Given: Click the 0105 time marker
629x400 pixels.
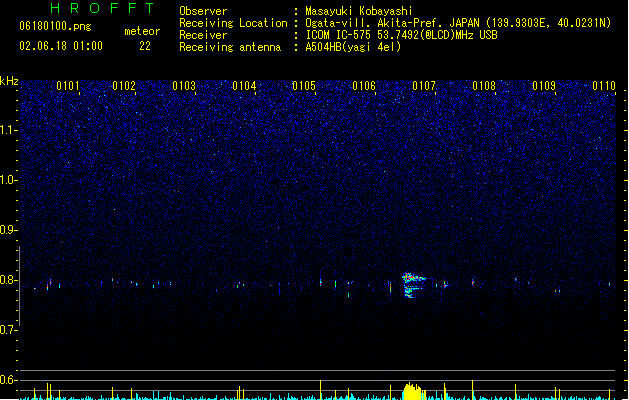Looking at the screenshot, I should pyautogui.click(x=304, y=86).
